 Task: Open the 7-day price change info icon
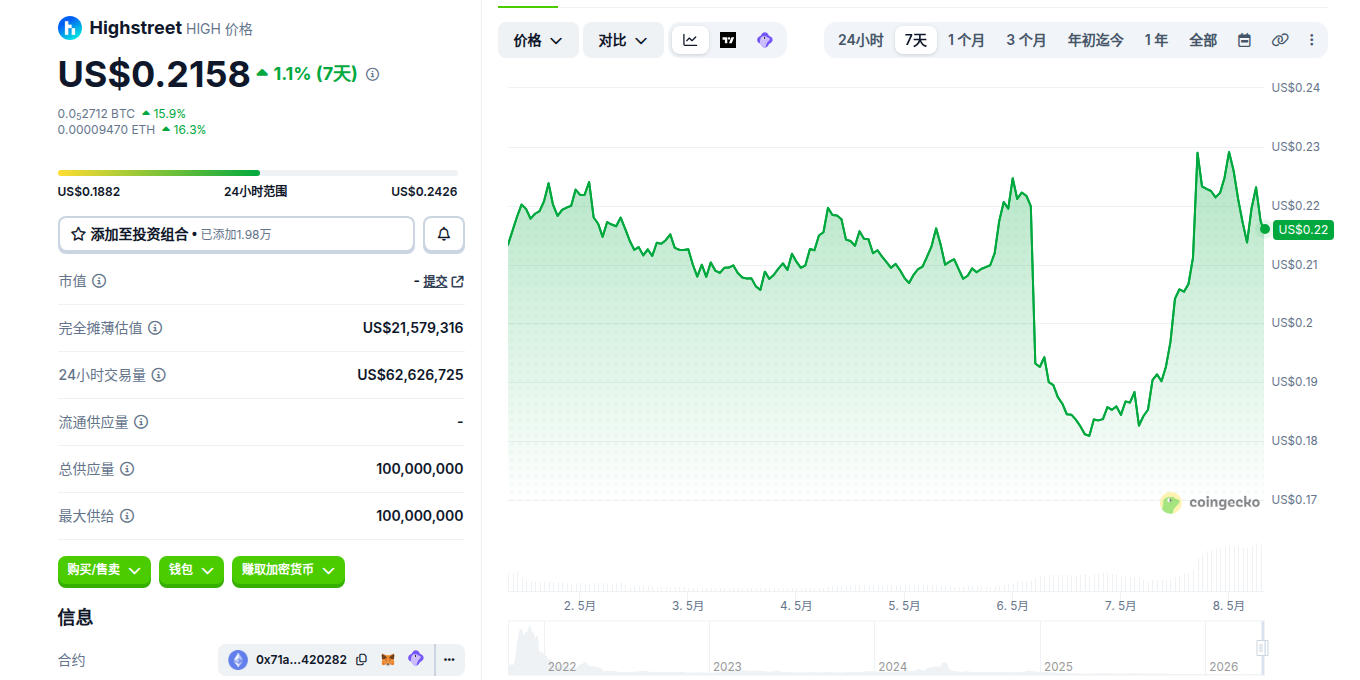click(x=373, y=74)
